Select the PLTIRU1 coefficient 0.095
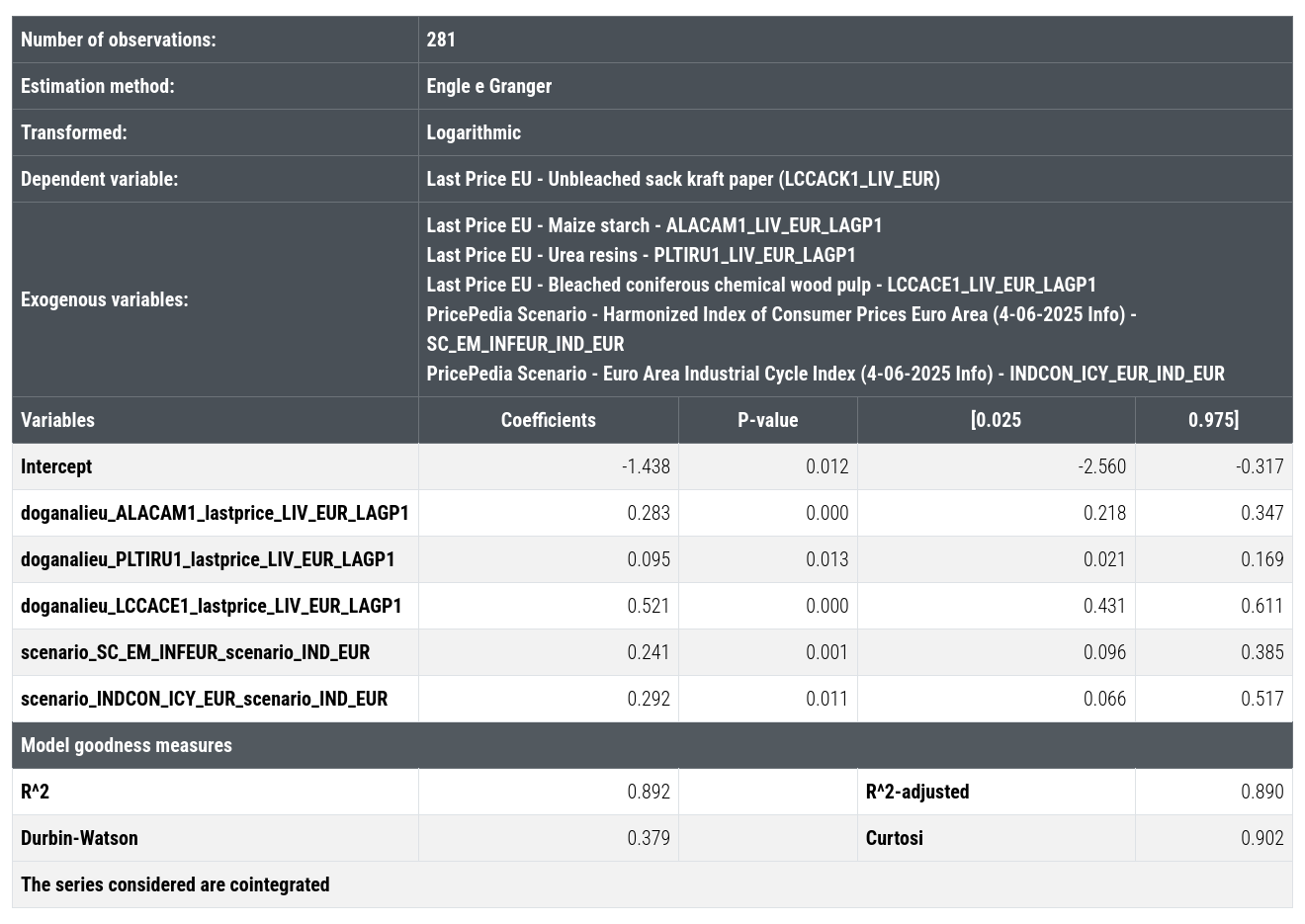The height and width of the screenshot is (924, 1305). (x=649, y=559)
